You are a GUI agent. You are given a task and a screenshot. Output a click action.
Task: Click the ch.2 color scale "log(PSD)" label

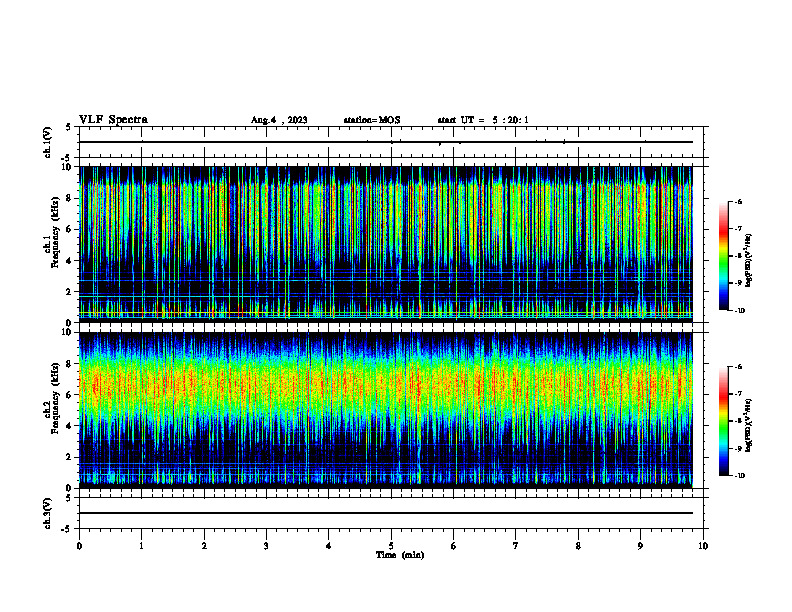coord(750,425)
